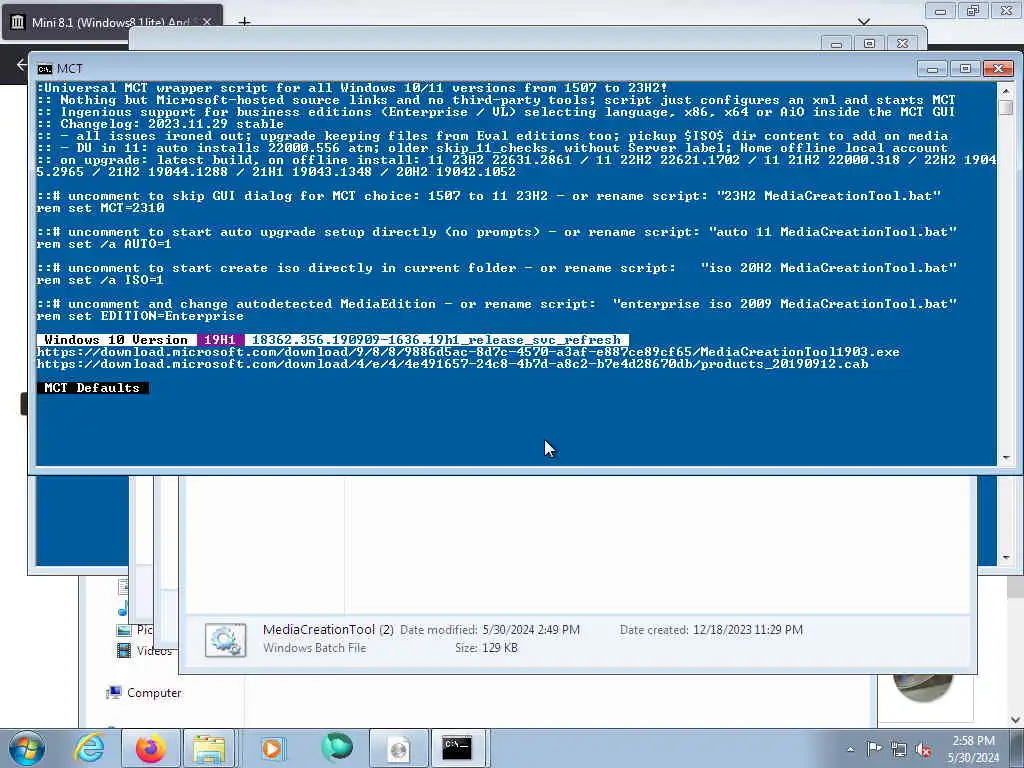The width and height of the screenshot is (1024, 768).
Task: Click the rem set /a ISO=1 line
Action: pyautogui.click(x=101, y=280)
